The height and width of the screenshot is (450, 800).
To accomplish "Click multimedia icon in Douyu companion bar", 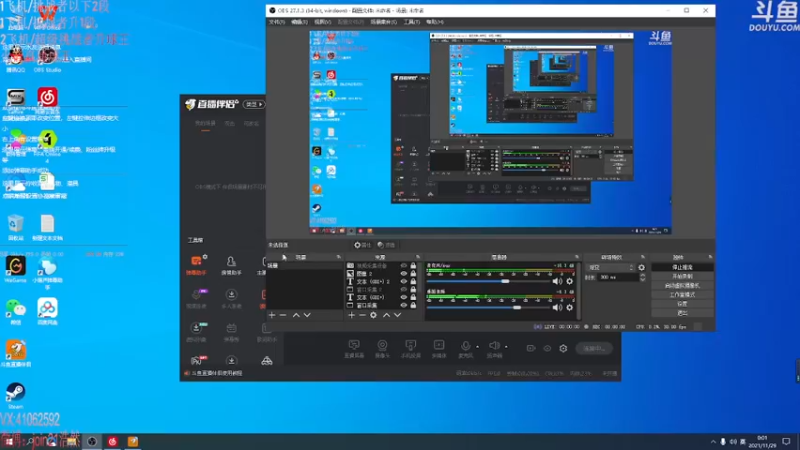I will [x=439, y=349].
